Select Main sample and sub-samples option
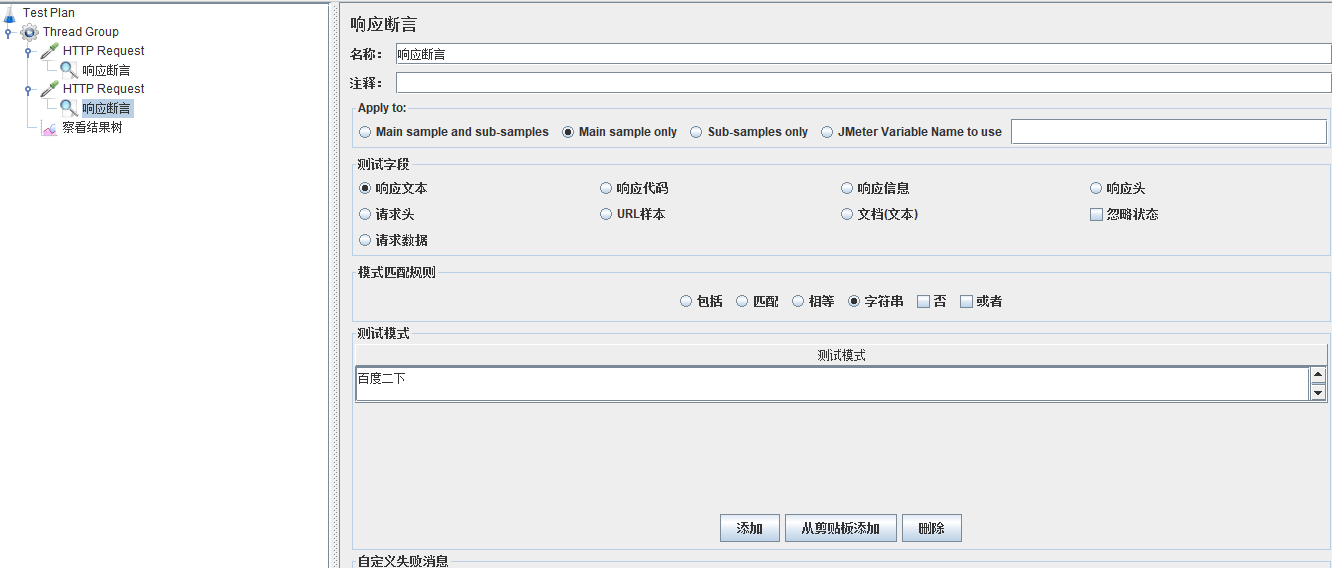This screenshot has width=1332, height=568. click(x=454, y=132)
